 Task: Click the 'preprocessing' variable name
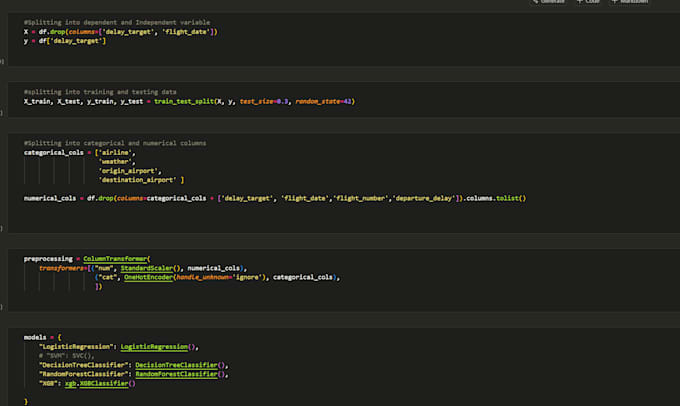[x=48, y=259]
